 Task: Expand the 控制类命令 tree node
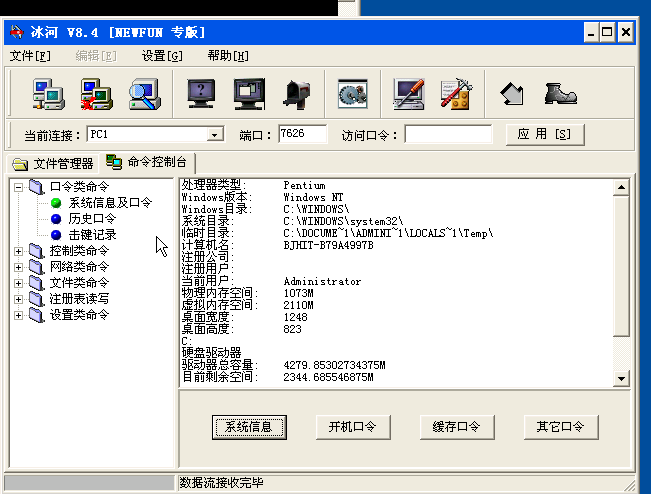(18, 251)
